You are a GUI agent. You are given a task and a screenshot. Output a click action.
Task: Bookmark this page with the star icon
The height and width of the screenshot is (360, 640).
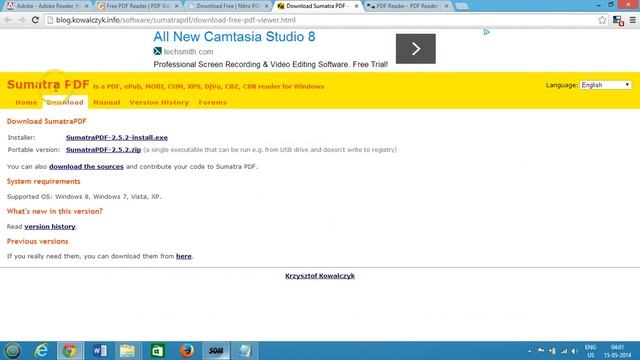[x=602, y=20]
